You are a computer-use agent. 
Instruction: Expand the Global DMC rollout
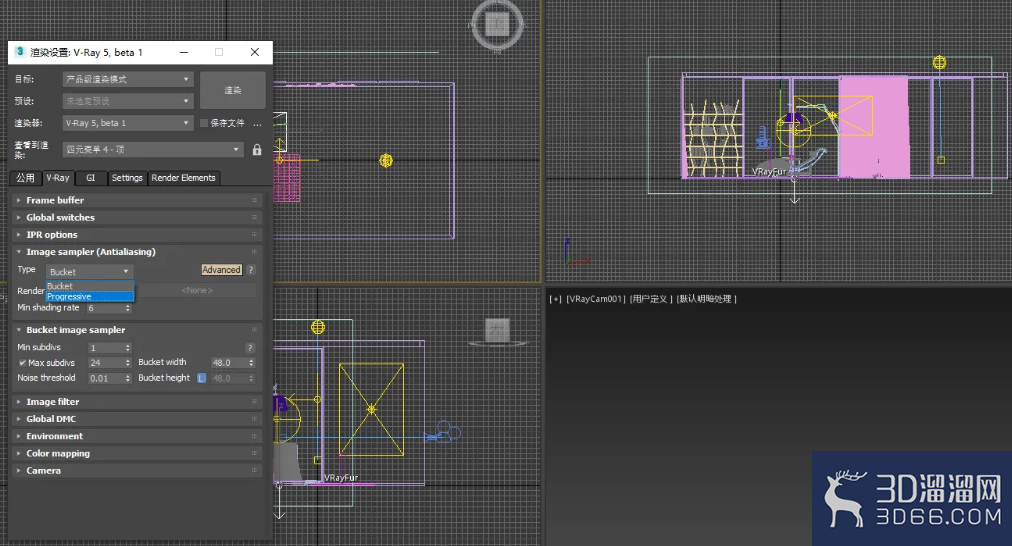coord(137,419)
